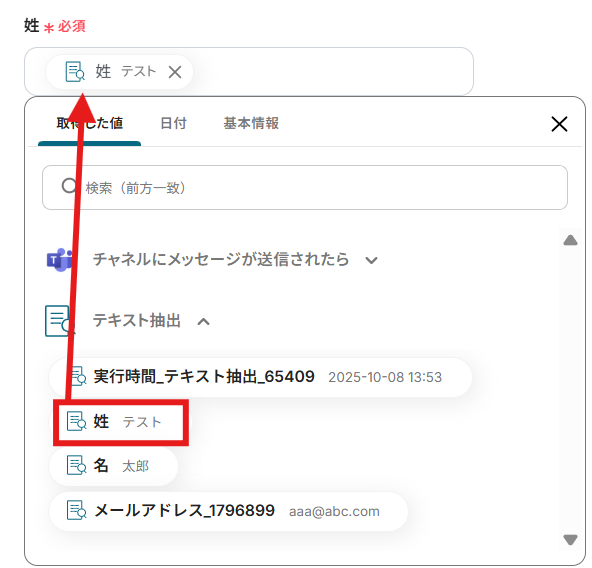Click the icon beside メールアドレス_1796899
This screenshot has height=568, width=592.
(x=76, y=511)
